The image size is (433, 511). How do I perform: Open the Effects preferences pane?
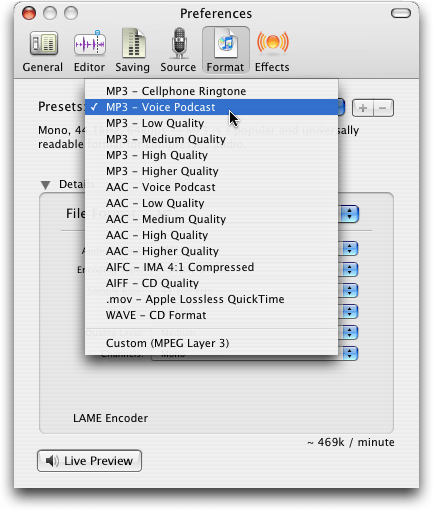pos(272,51)
